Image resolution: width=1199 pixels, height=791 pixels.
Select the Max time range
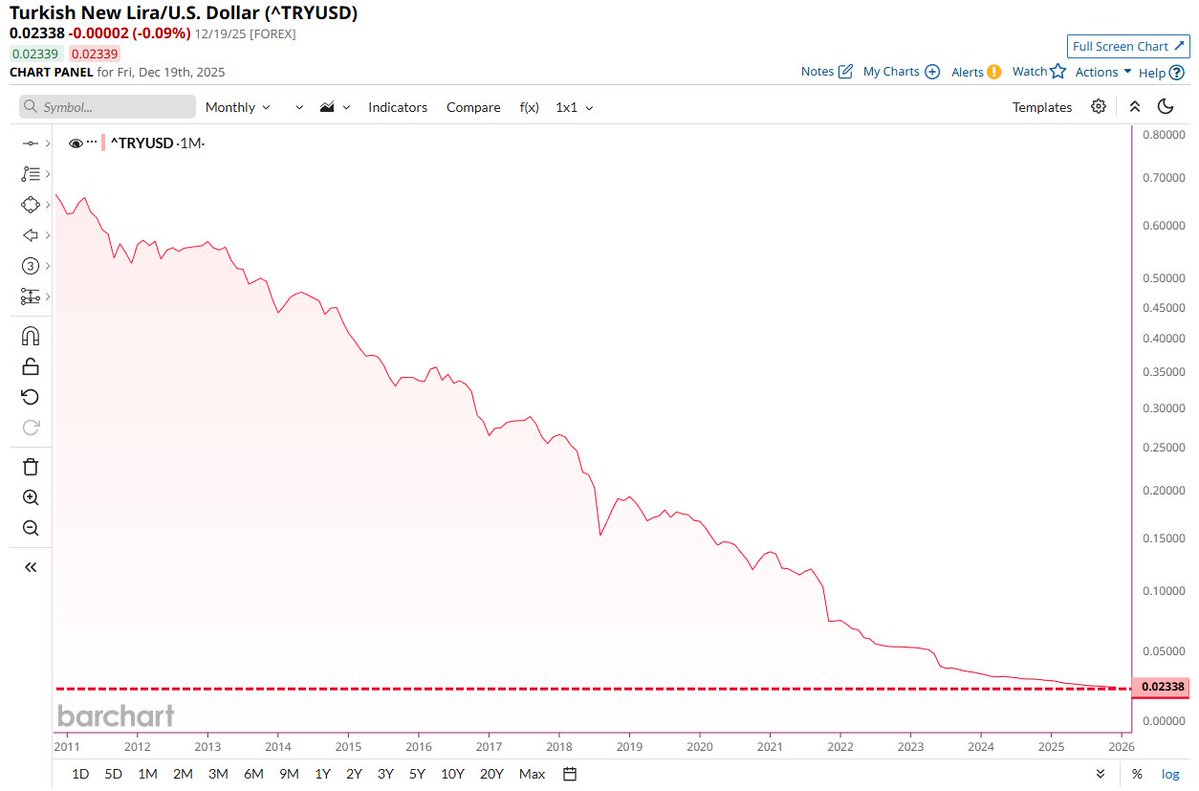[x=532, y=774]
